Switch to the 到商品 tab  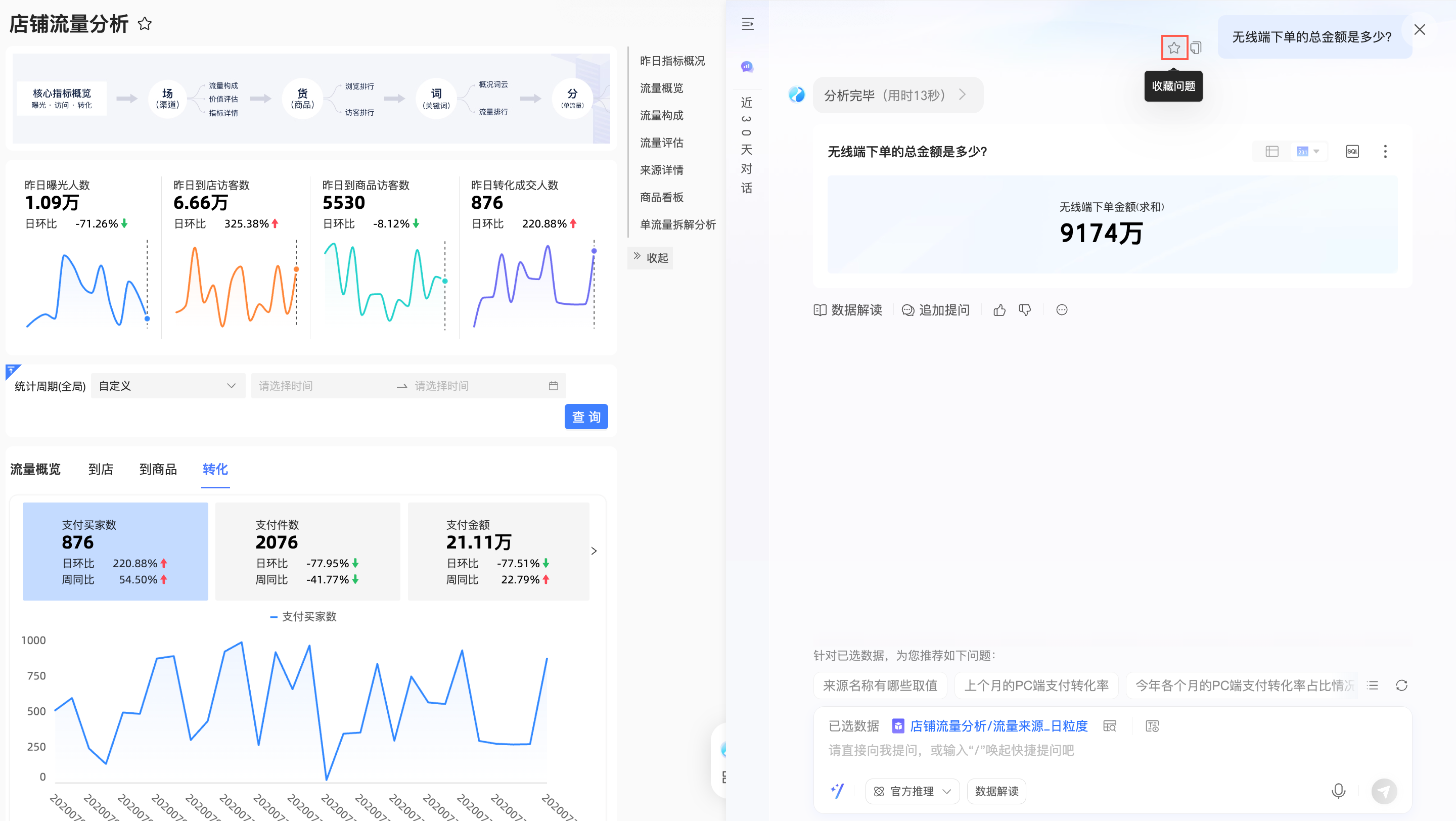point(158,469)
